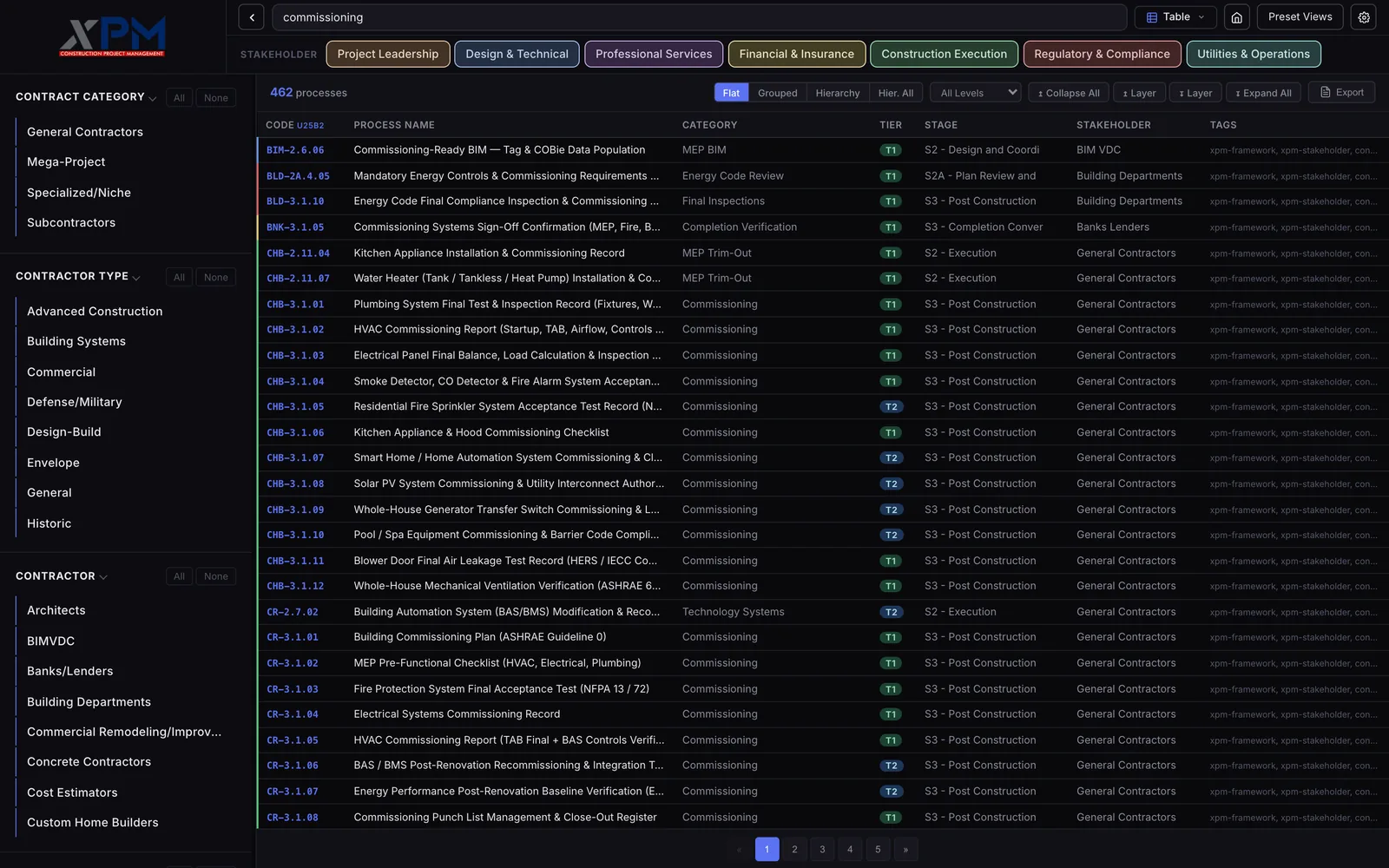
Task: Filter by Banks/Lenders contractor
Action: coord(70,672)
